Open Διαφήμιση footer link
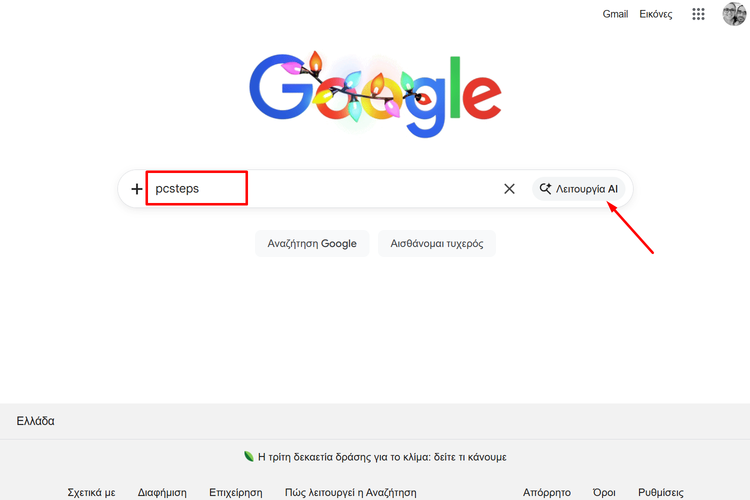The width and height of the screenshot is (750, 500). click(x=162, y=492)
